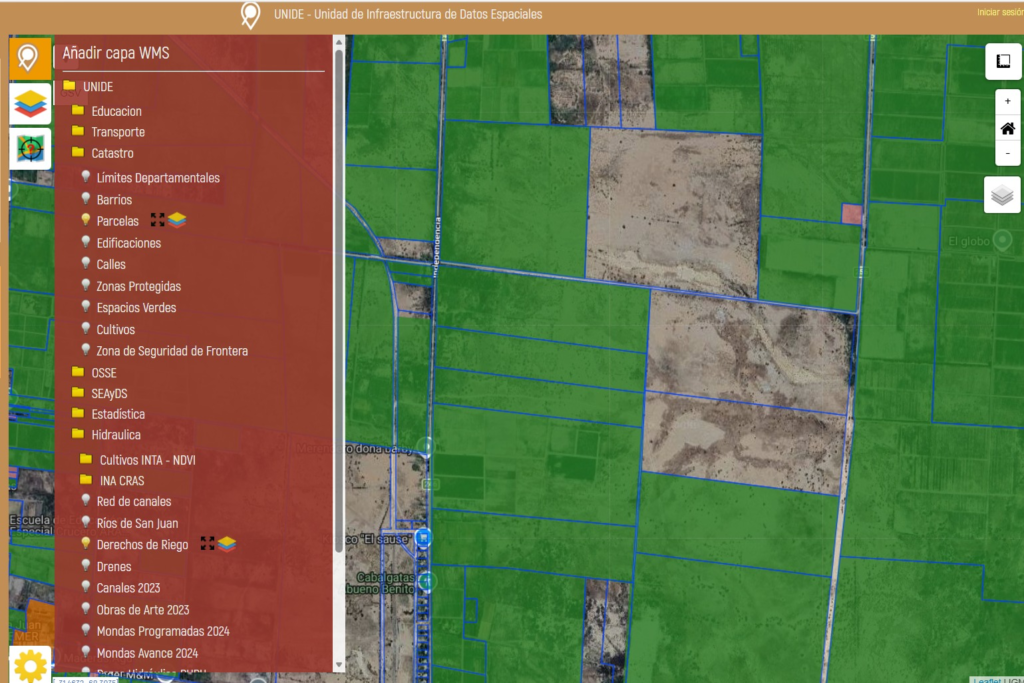Screen dimensions: 1024x683
Task: Click the measure tool icon
Action: (x=1002, y=61)
